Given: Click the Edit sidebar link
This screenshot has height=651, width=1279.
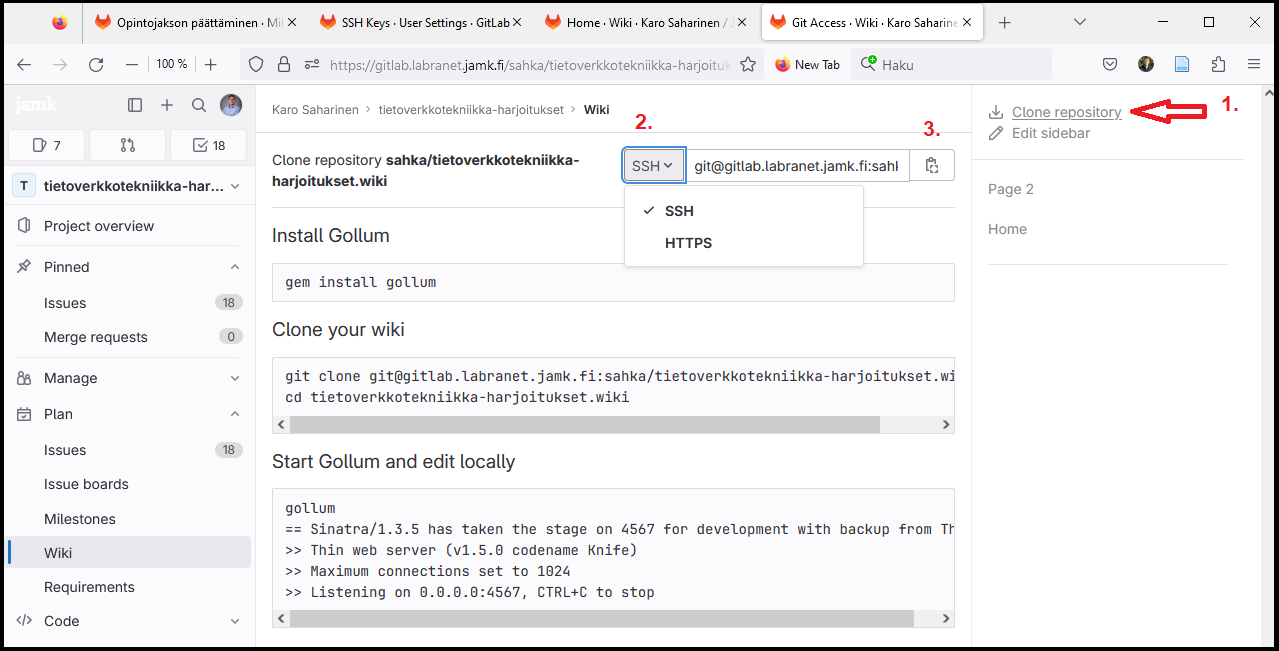Looking at the screenshot, I should (1050, 133).
